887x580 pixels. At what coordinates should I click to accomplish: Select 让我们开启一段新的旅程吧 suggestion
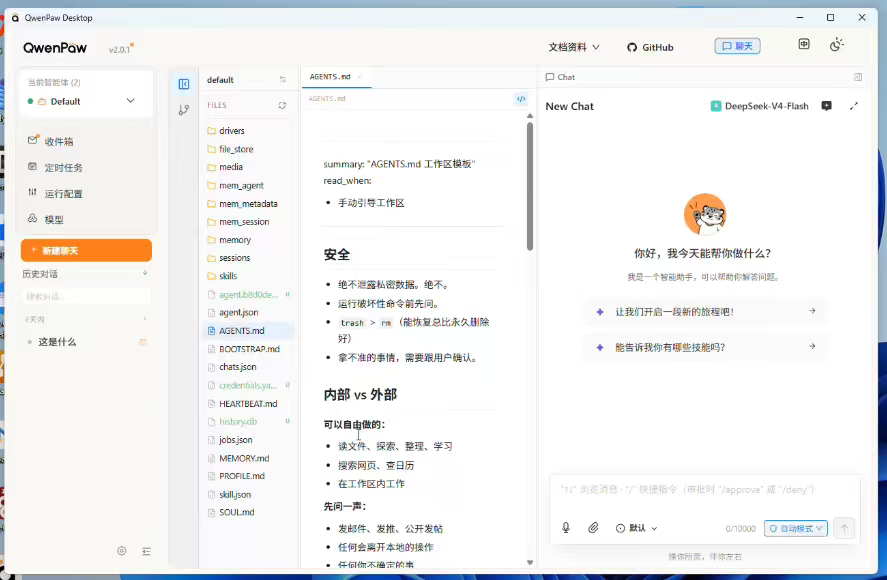pos(705,311)
